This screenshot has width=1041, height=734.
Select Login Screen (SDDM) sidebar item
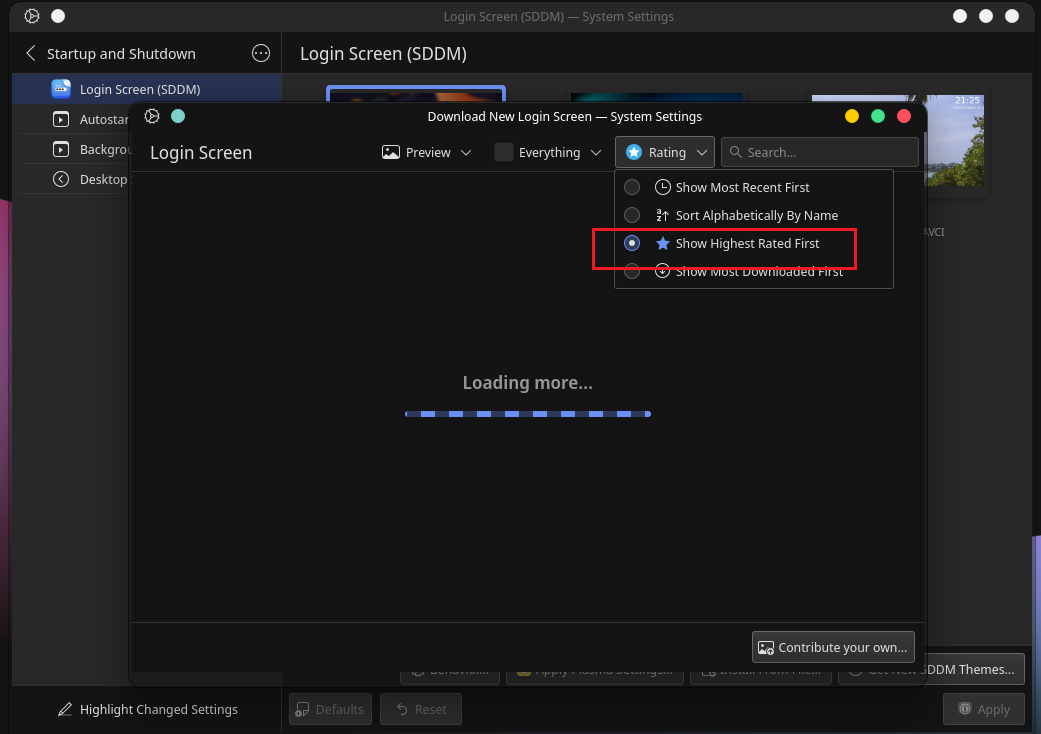(147, 89)
